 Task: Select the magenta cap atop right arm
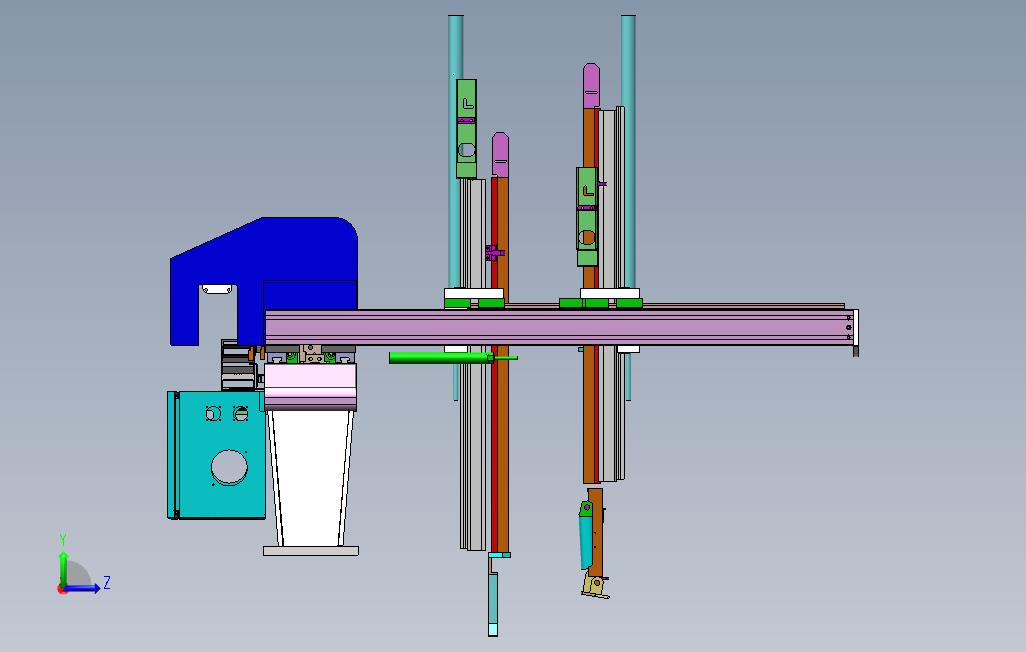pos(592,86)
